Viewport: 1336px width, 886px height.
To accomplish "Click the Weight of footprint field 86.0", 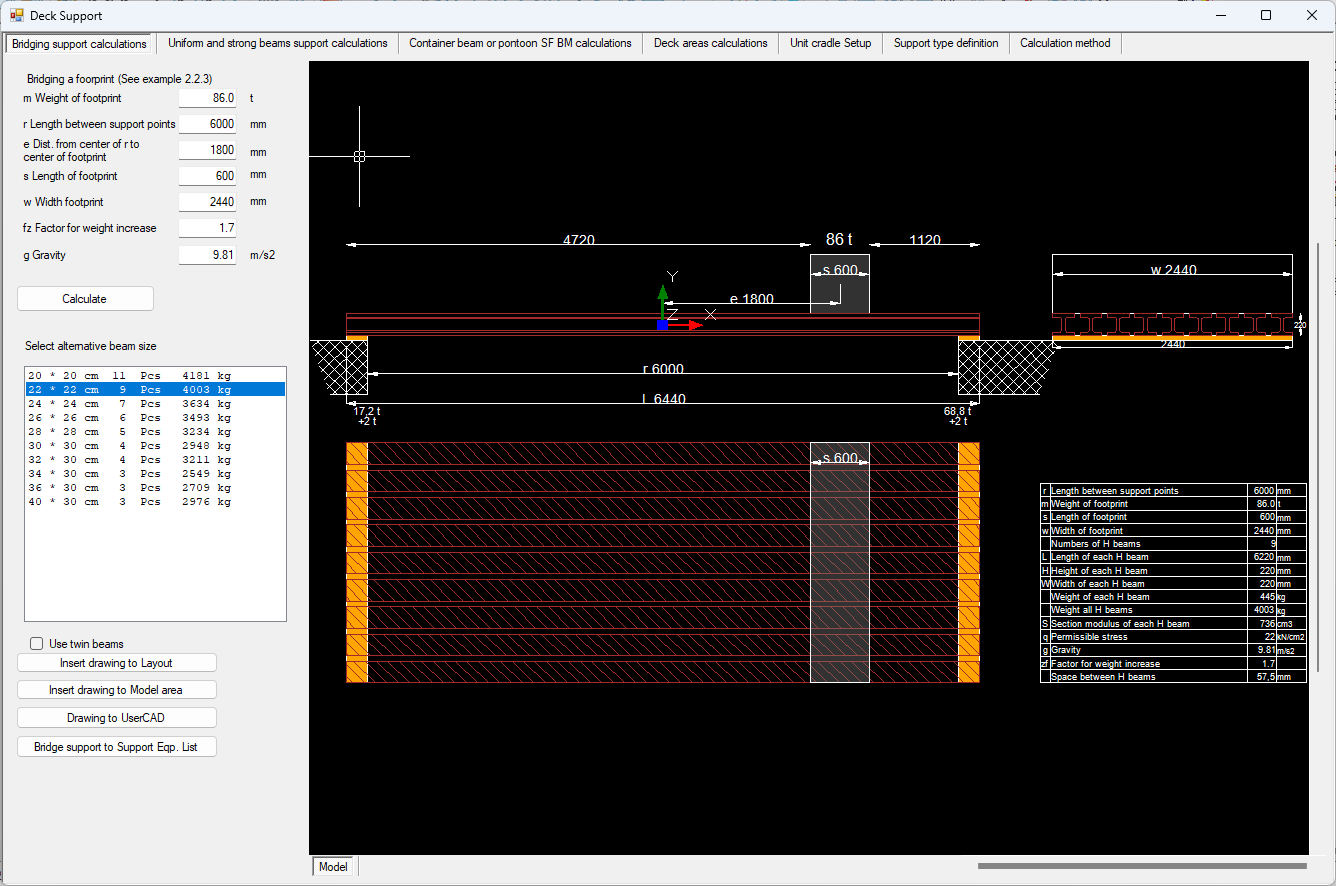I will [208, 98].
